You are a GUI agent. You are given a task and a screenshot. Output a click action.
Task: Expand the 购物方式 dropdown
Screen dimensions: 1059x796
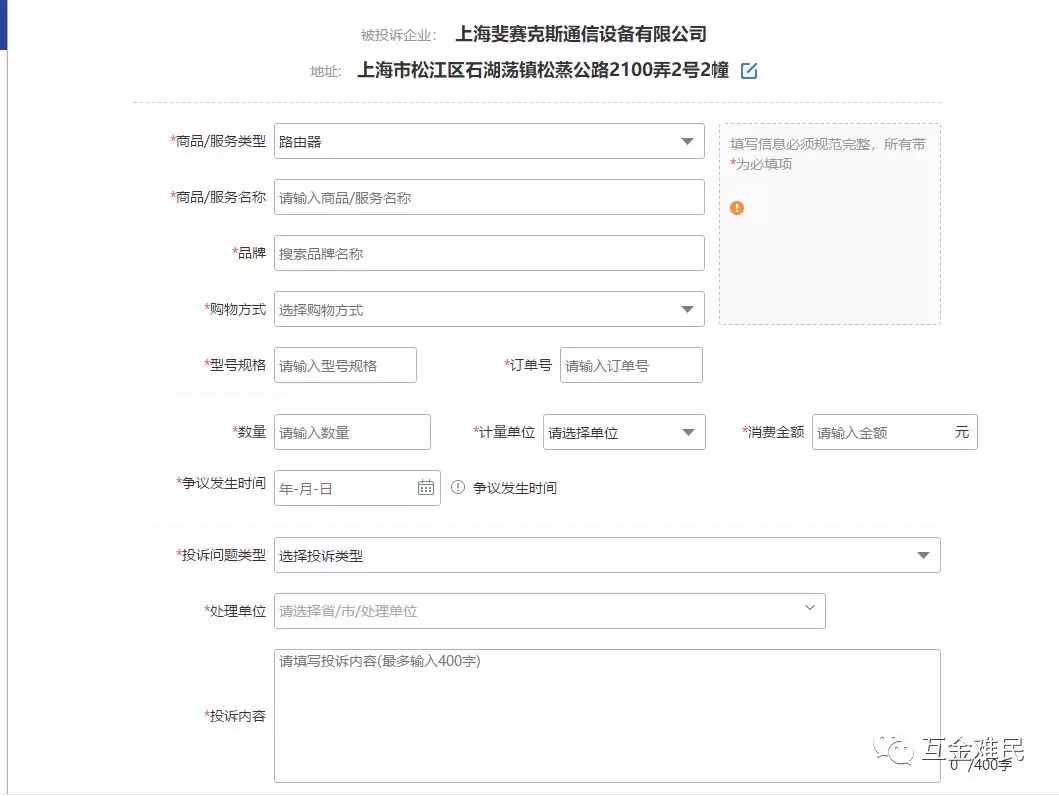489,309
